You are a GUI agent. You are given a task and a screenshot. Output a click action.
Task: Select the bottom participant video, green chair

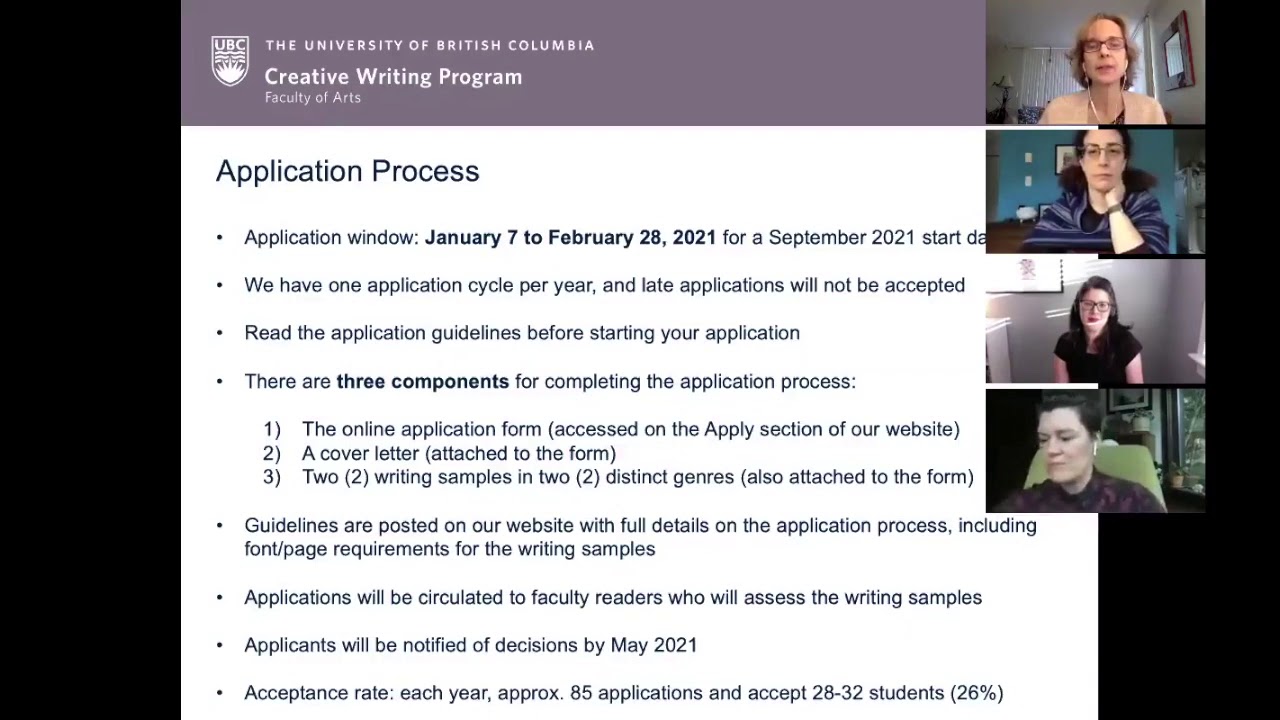point(1095,450)
